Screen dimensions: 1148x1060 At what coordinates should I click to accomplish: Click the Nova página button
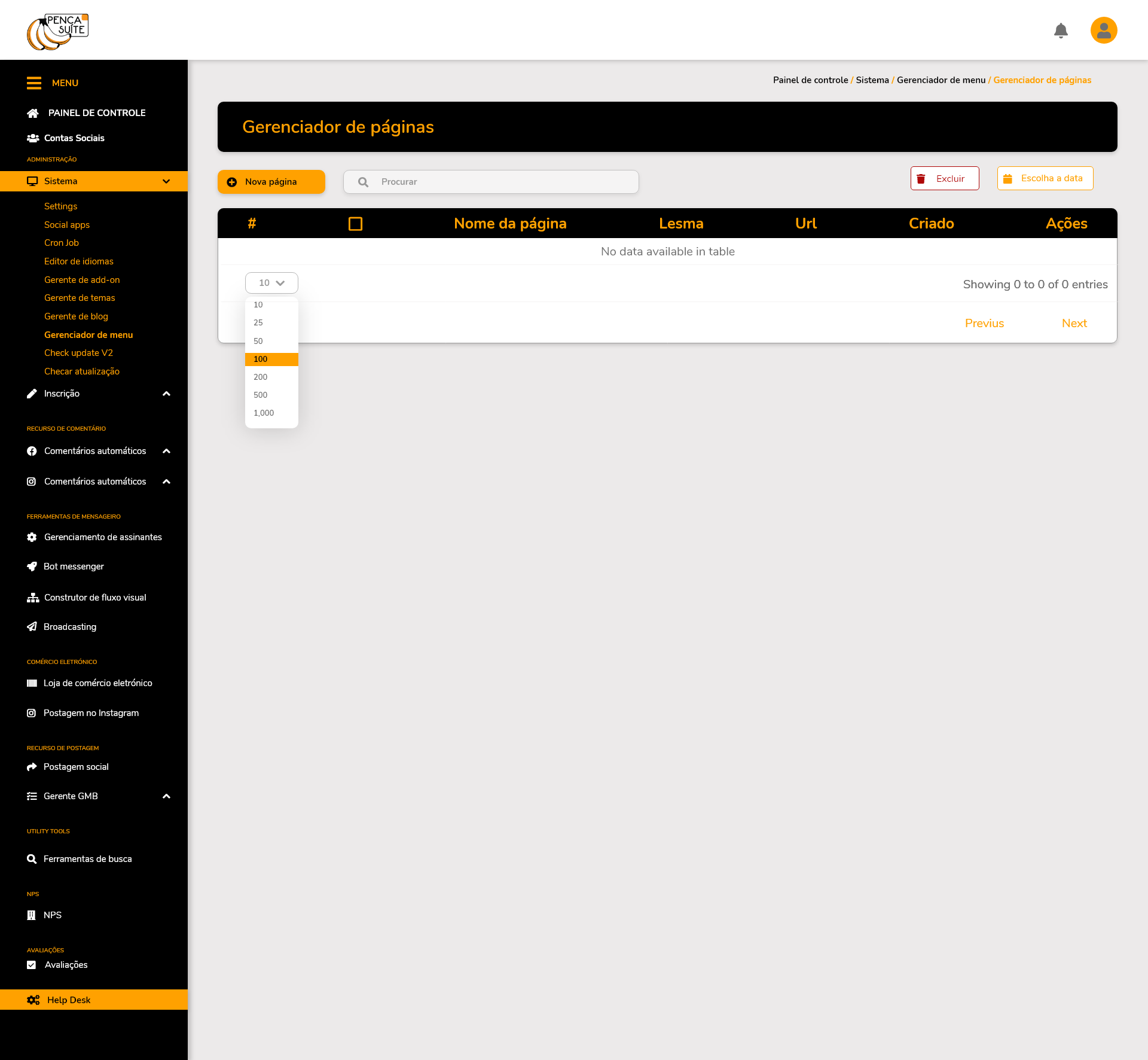pyautogui.click(x=271, y=182)
